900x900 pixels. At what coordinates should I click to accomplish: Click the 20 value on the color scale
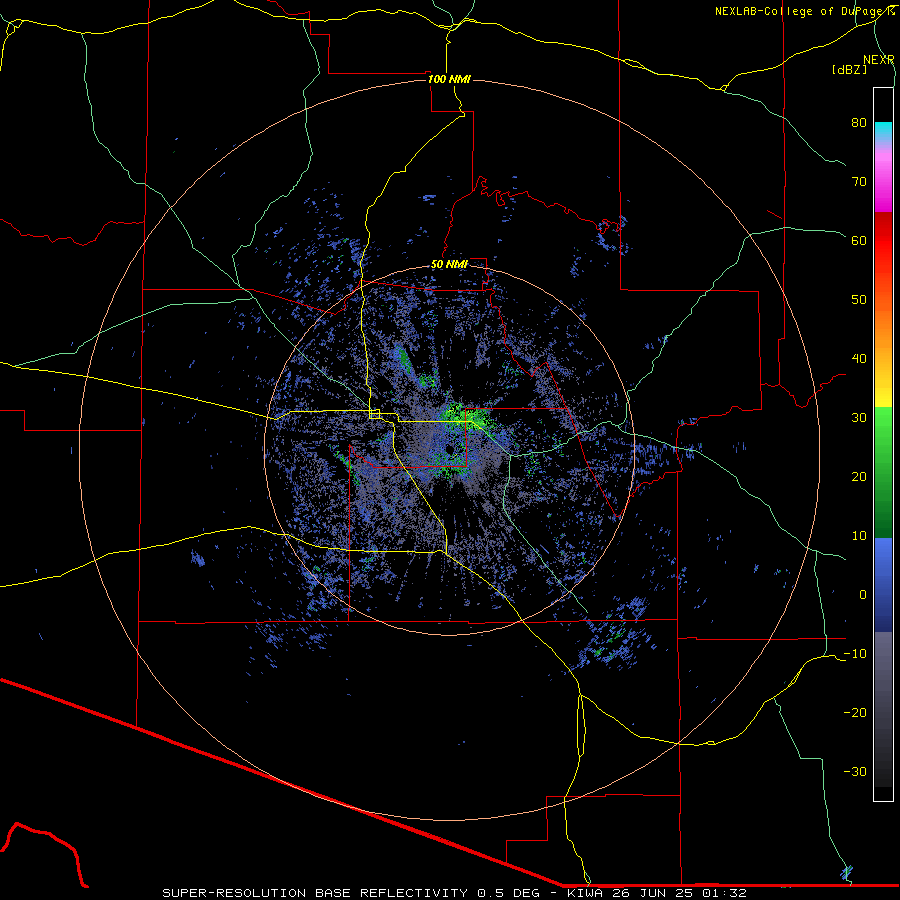pyautogui.click(x=859, y=476)
